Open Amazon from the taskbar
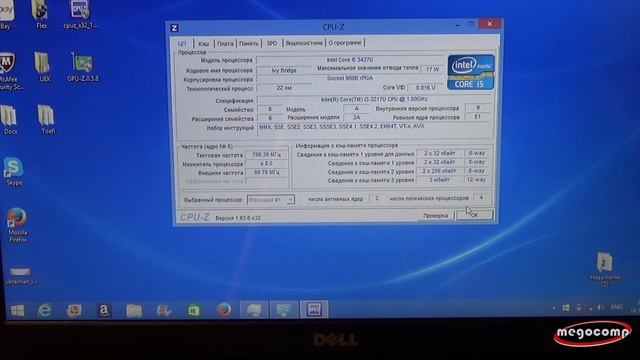Image resolution: width=640 pixels, height=360 pixels. point(104,310)
